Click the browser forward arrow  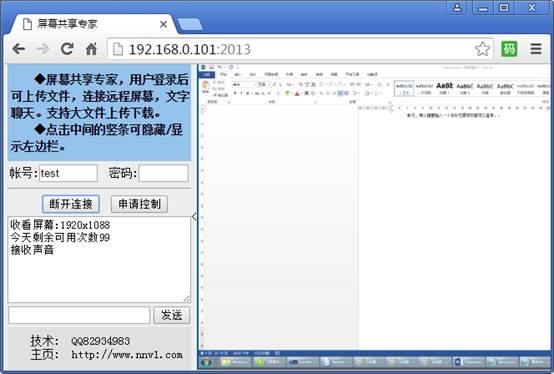(43, 49)
